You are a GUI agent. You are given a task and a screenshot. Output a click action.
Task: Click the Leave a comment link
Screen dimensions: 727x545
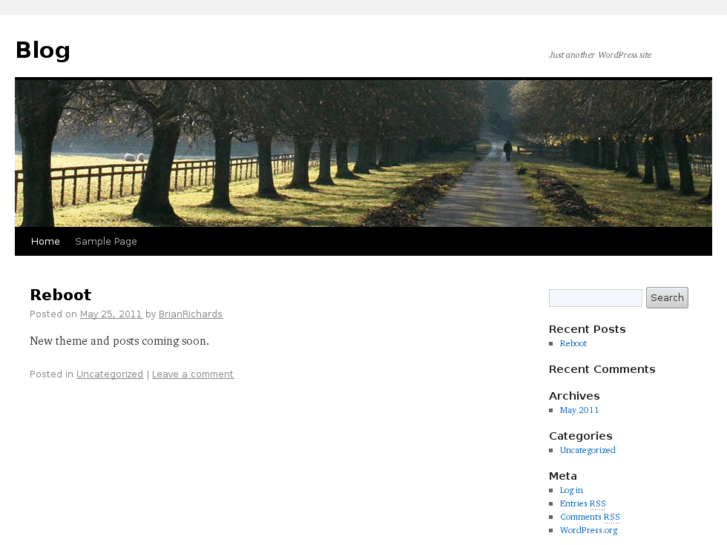point(193,374)
